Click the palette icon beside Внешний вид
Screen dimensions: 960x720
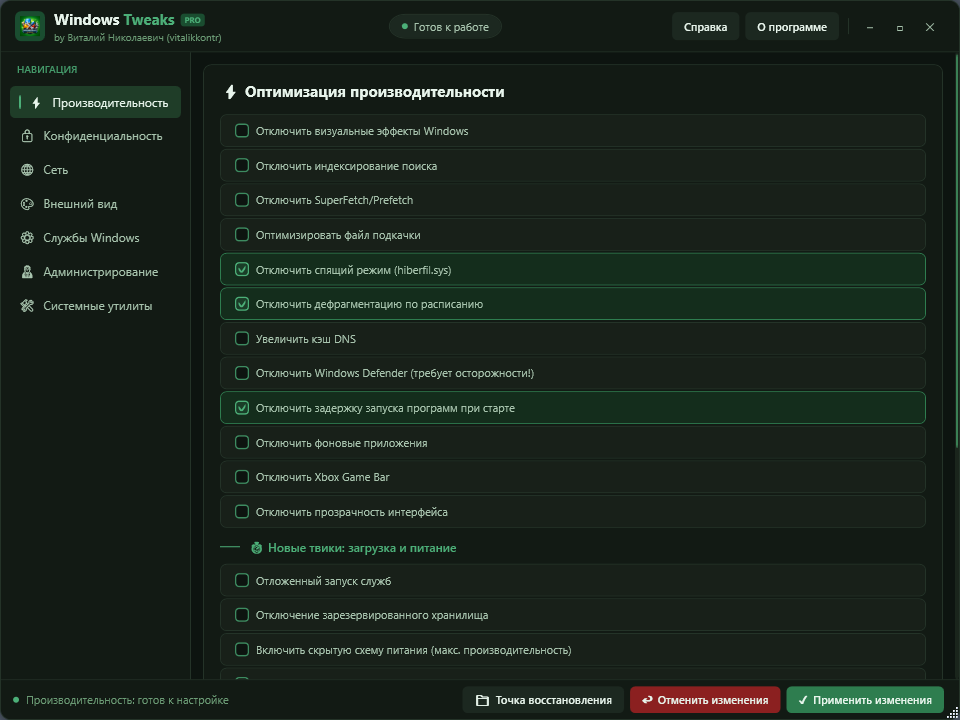tap(27, 204)
